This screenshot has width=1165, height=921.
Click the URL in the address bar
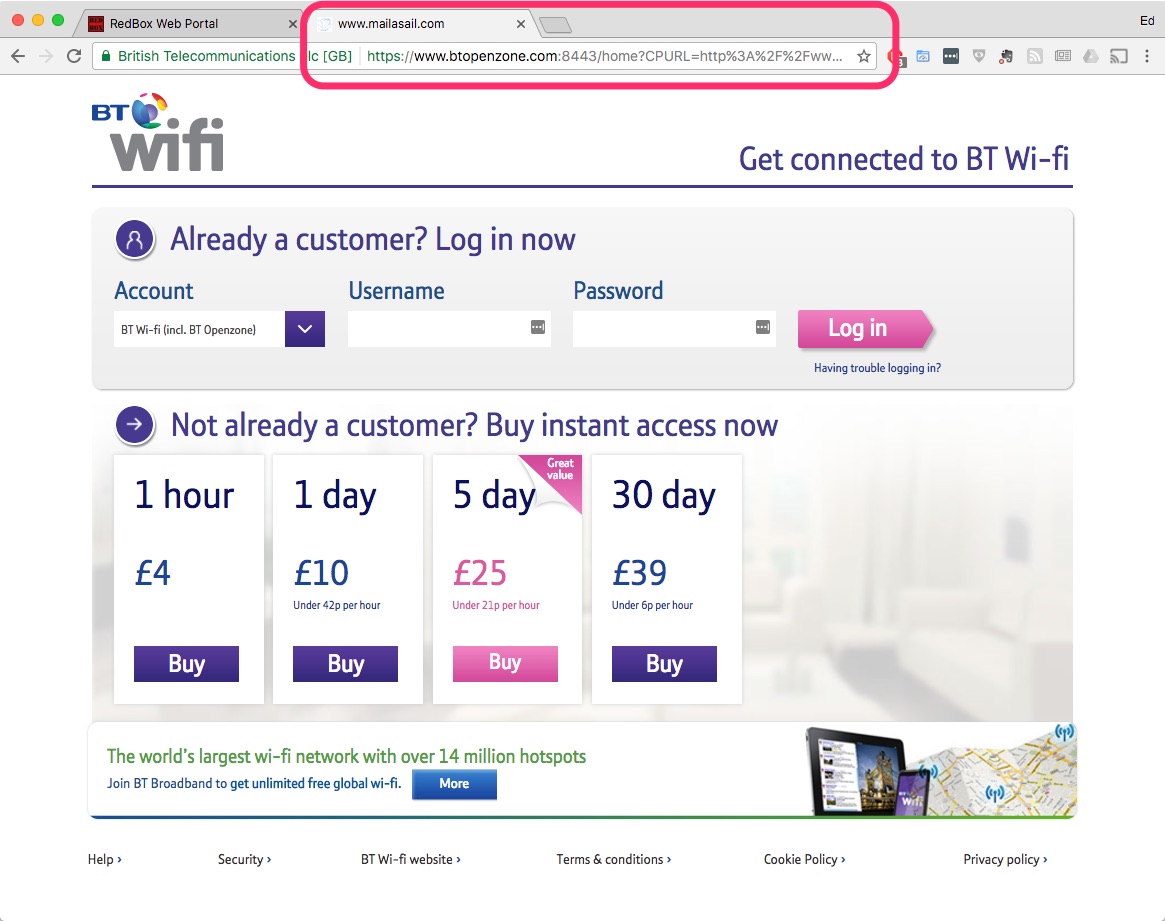tap(604, 56)
